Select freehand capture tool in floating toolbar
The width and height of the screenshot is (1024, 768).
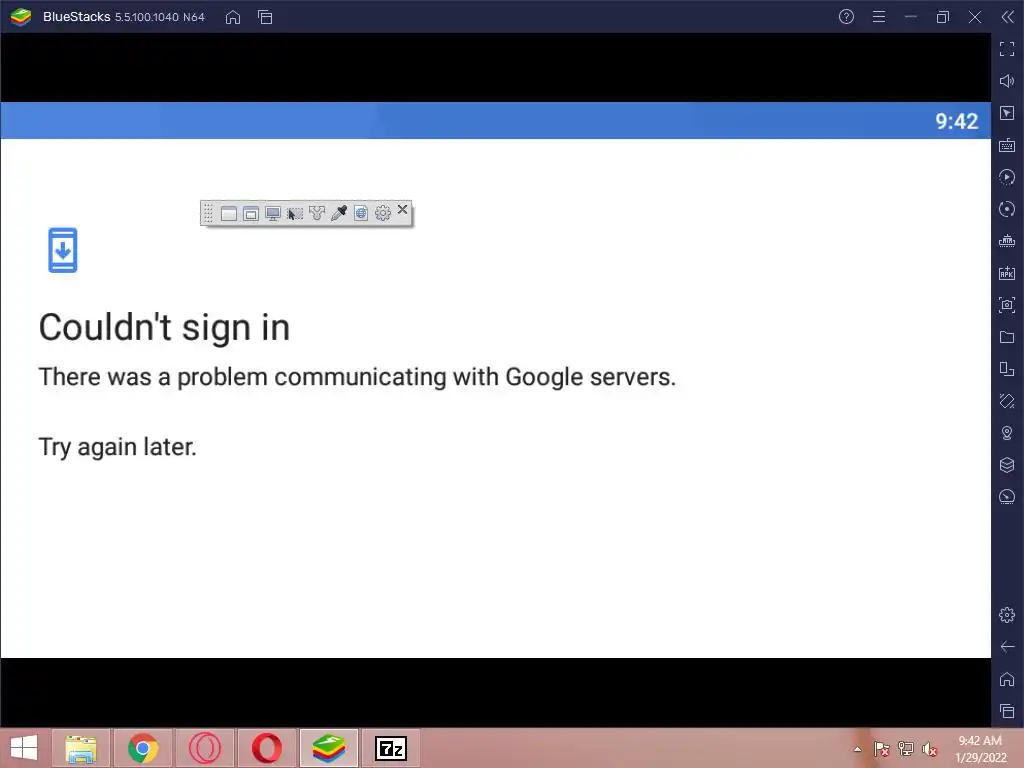coord(317,214)
